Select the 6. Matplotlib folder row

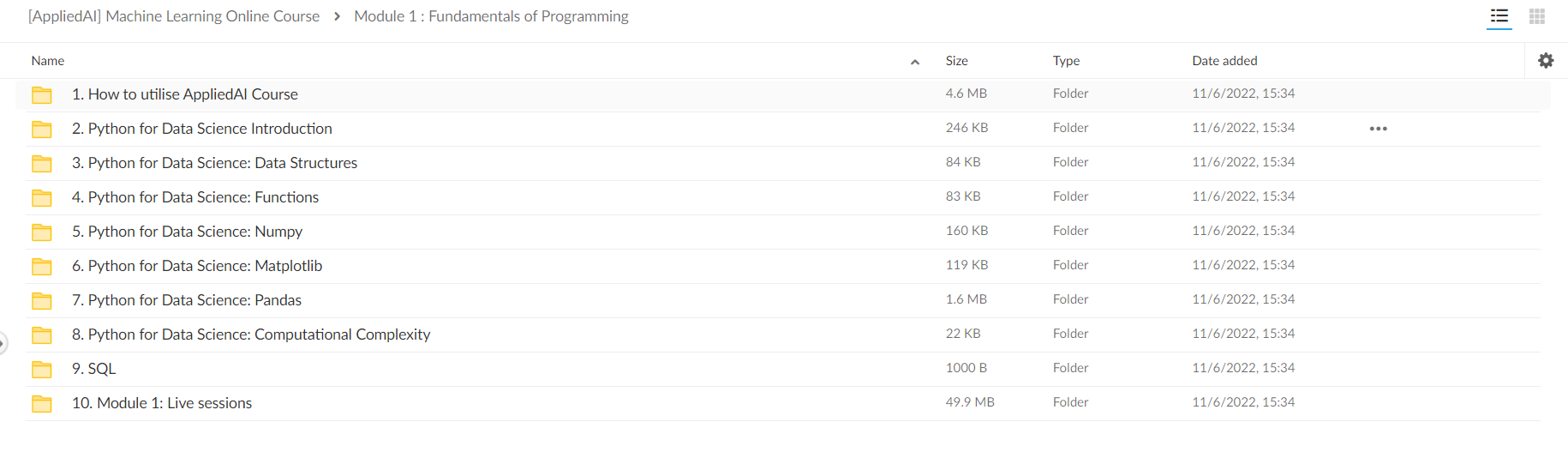click(783, 266)
